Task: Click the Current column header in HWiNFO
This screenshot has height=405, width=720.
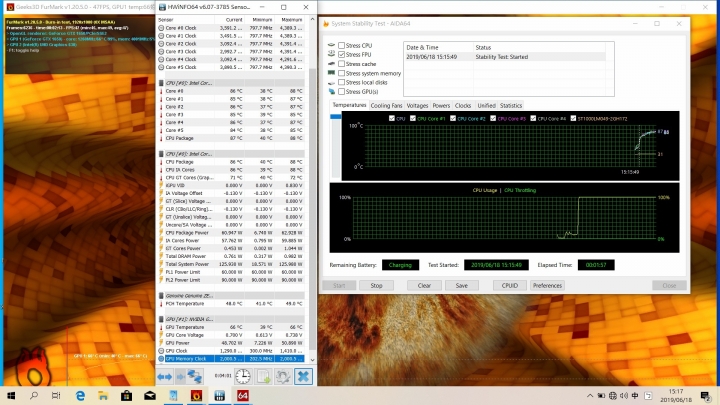Action: coord(234,20)
